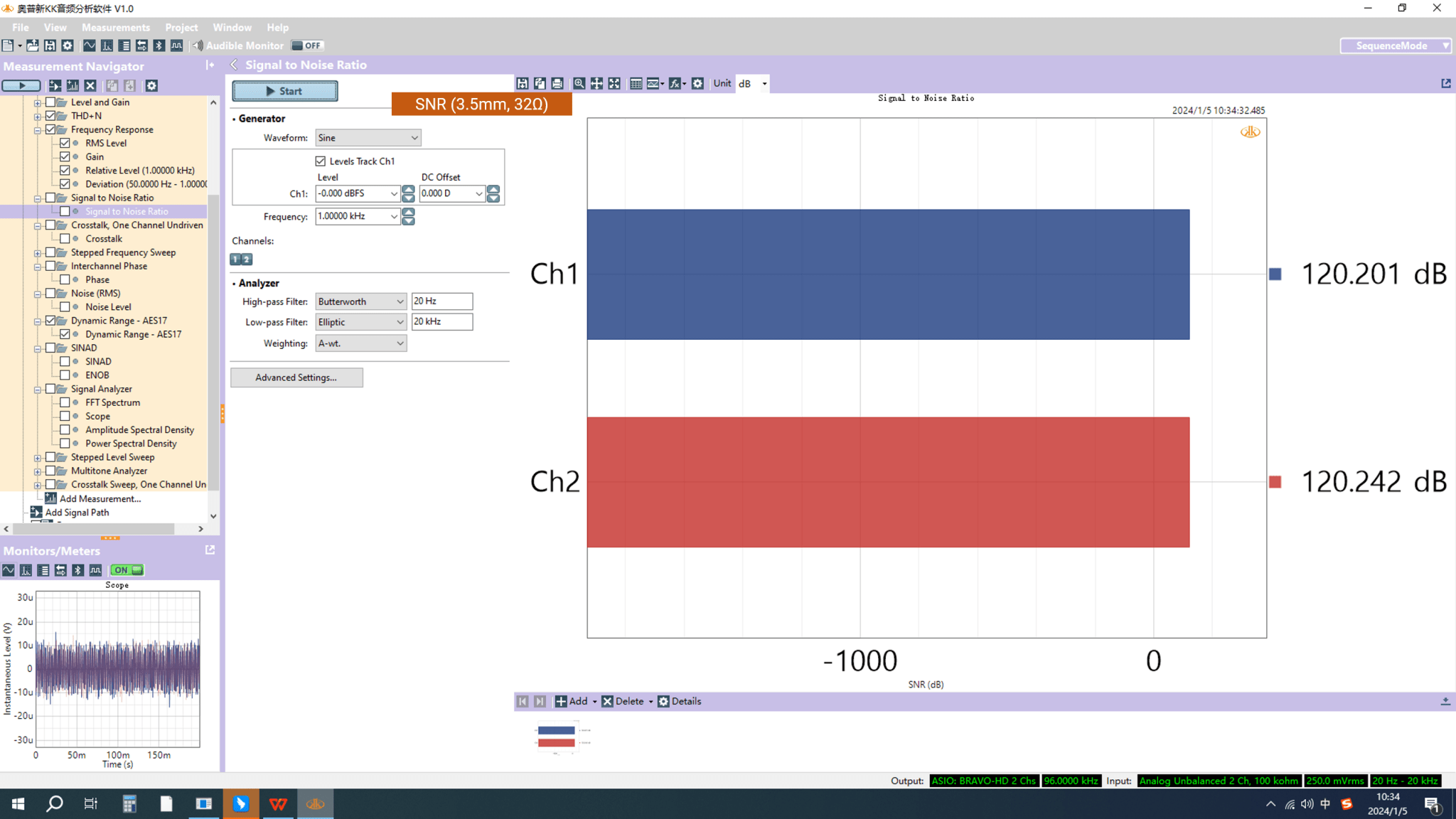Click the fx derived result icon

pos(675,83)
